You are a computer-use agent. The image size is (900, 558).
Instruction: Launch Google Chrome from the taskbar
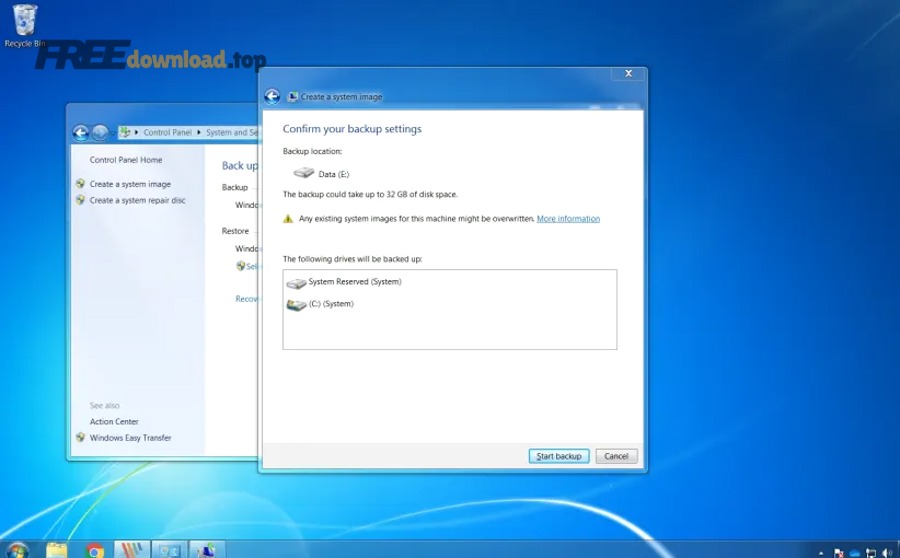(94, 551)
